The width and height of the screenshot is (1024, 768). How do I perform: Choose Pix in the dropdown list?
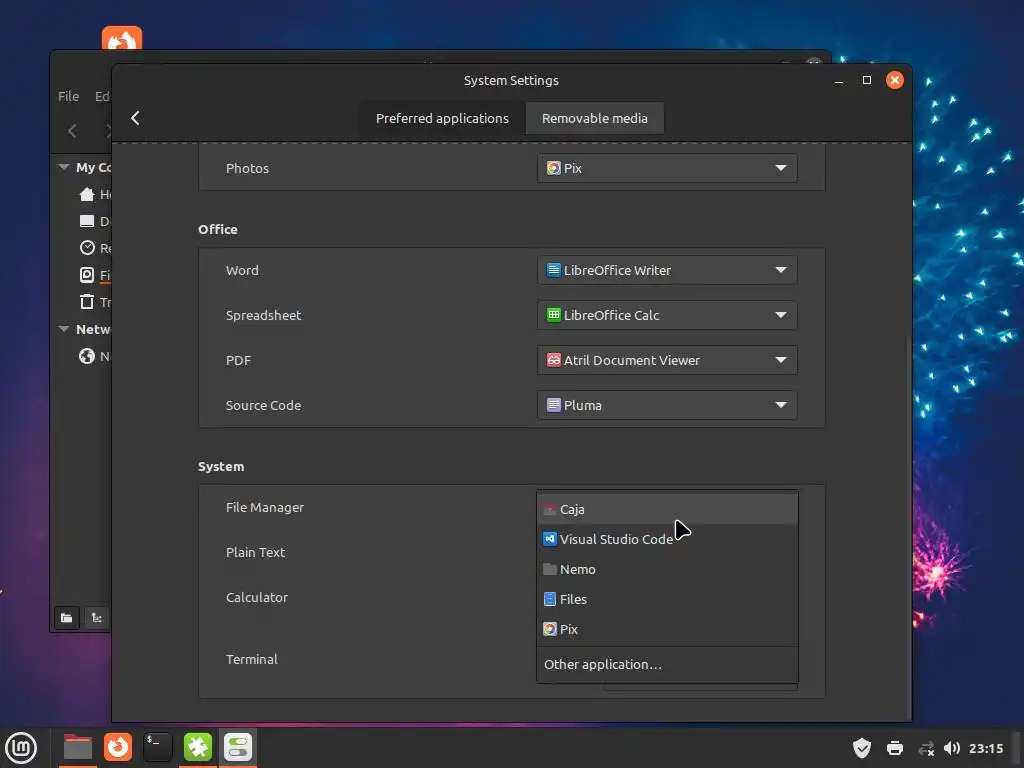coord(667,630)
